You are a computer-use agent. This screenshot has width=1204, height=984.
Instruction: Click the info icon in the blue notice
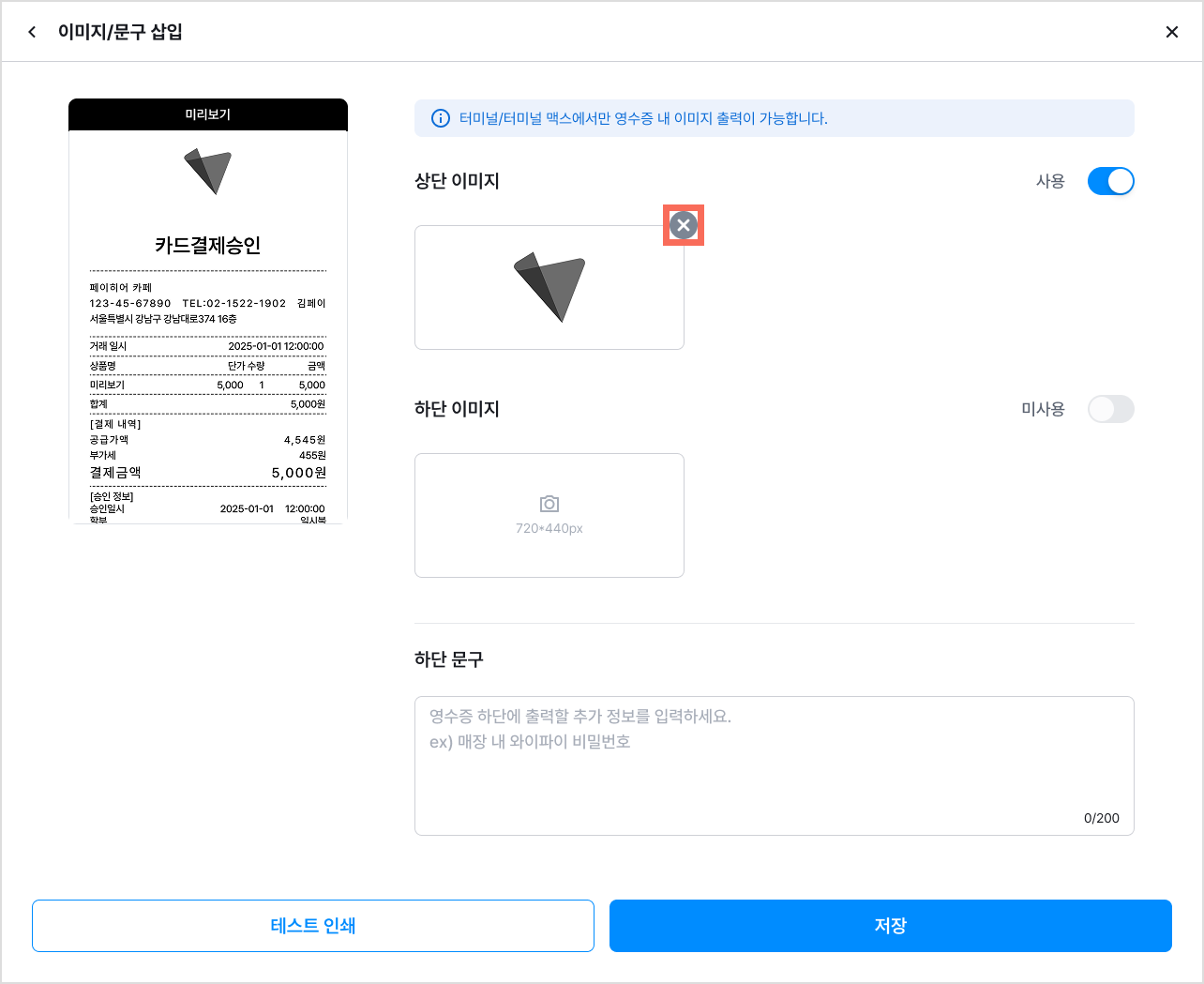pyautogui.click(x=440, y=118)
